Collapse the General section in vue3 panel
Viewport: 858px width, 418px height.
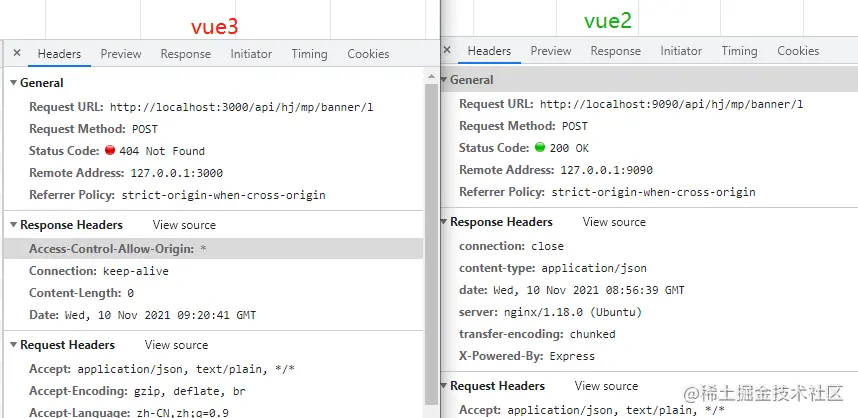point(14,83)
